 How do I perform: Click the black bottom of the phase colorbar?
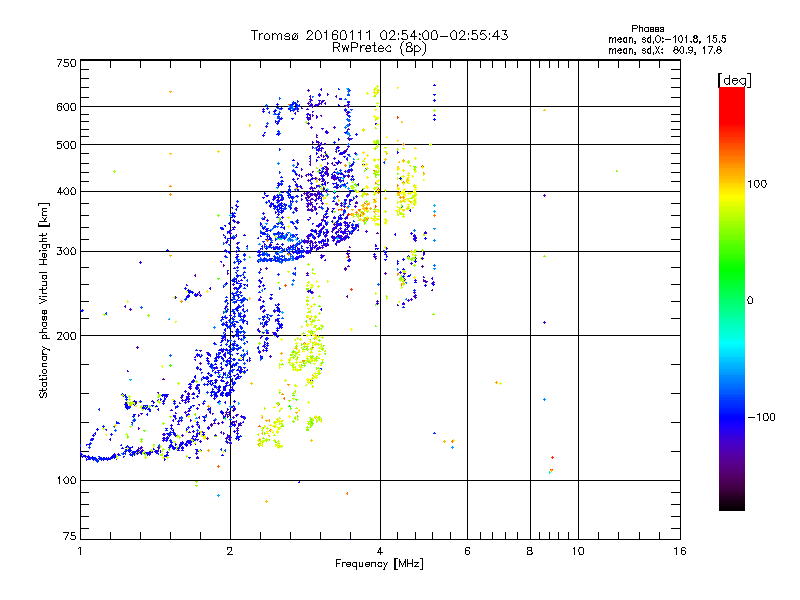point(732,503)
